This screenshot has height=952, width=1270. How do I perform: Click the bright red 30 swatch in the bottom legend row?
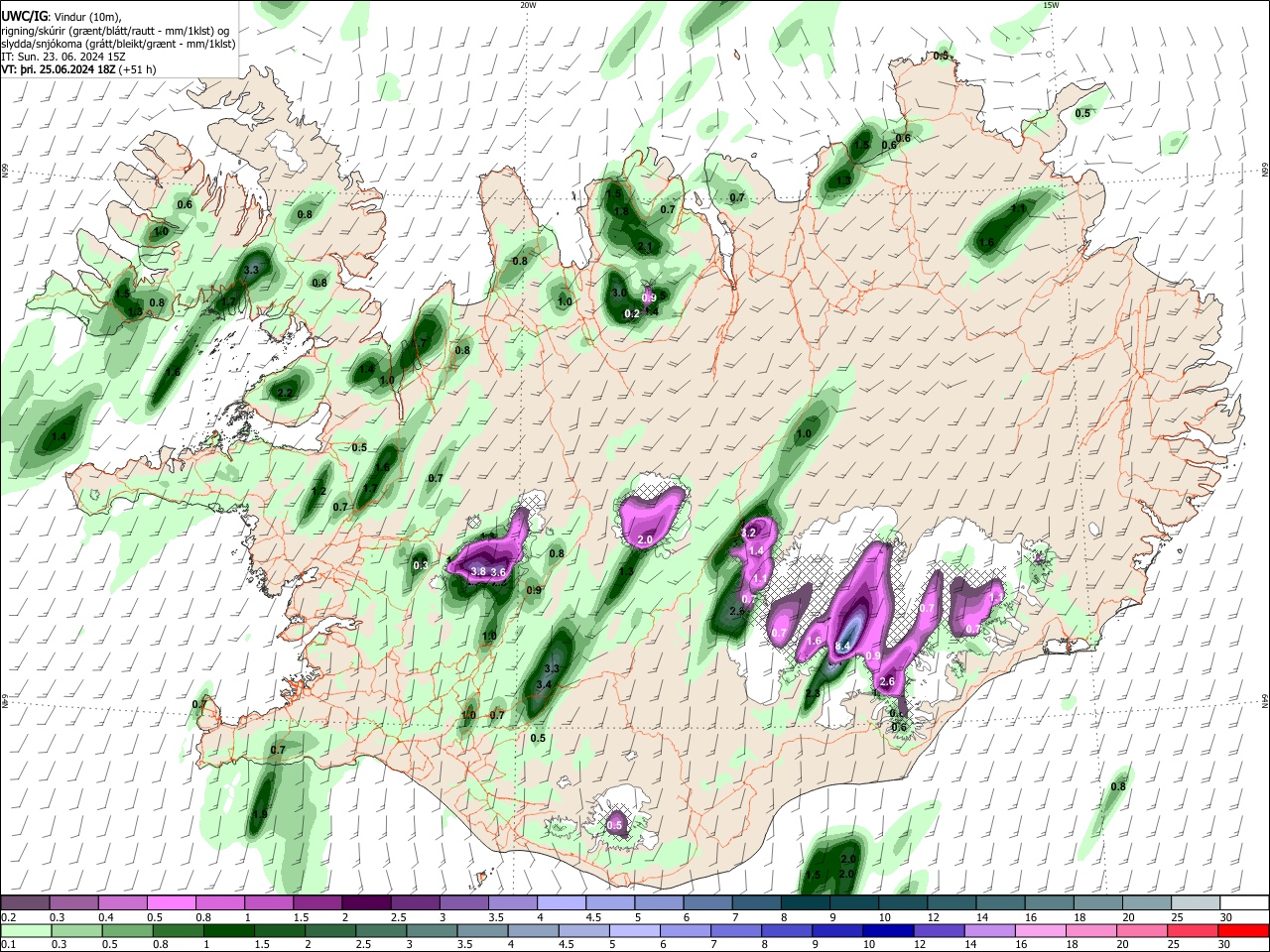pos(1243,930)
